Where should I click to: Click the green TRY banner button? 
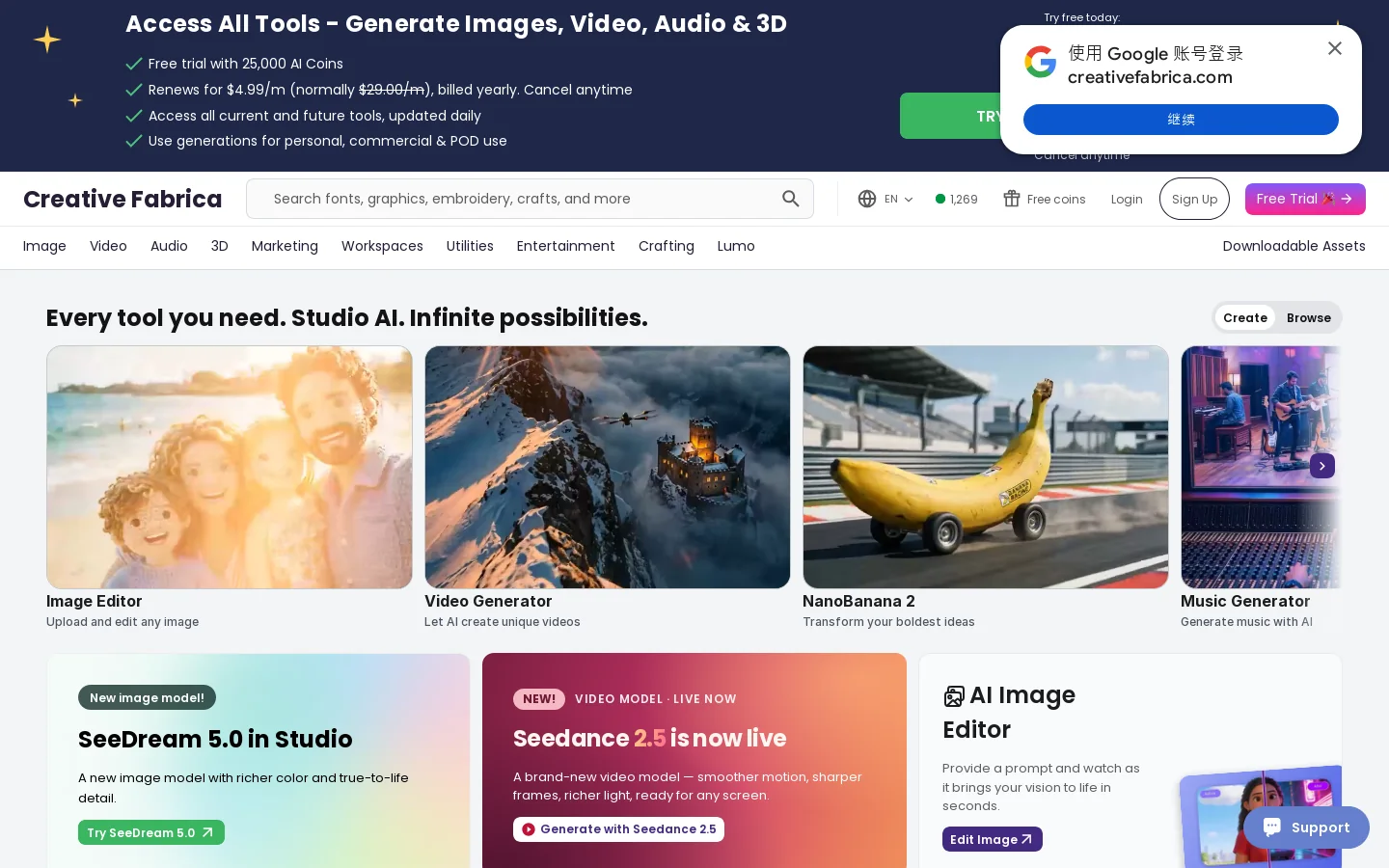pyautogui.click(x=950, y=116)
